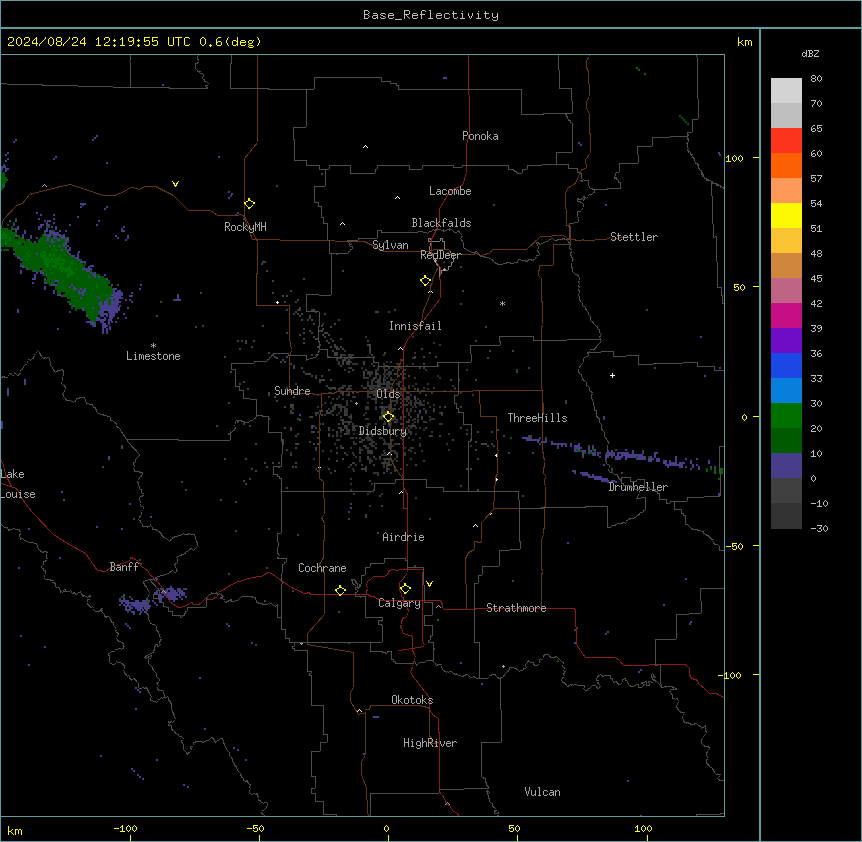Select the pink 45-42 dBZ legend swatch
The width and height of the screenshot is (862, 842).
click(786, 291)
